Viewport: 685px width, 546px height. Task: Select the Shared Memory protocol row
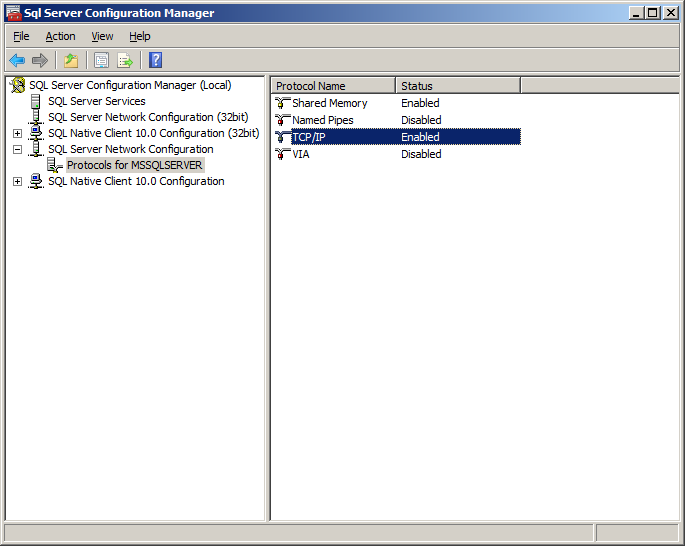pos(398,103)
